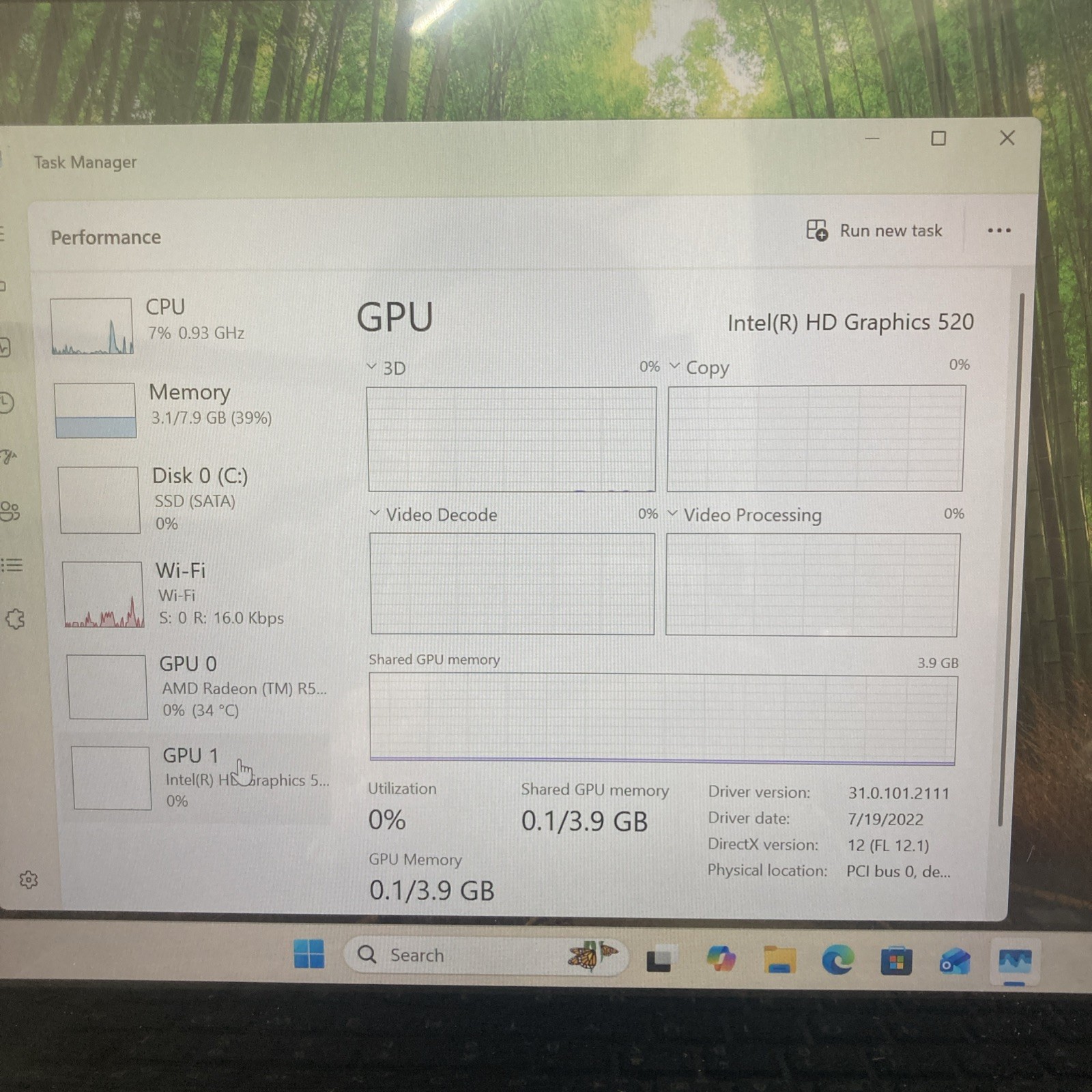Screen dimensions: 1092x1092
Task: Click the taskbar Search box
Action: coord(485,955)
